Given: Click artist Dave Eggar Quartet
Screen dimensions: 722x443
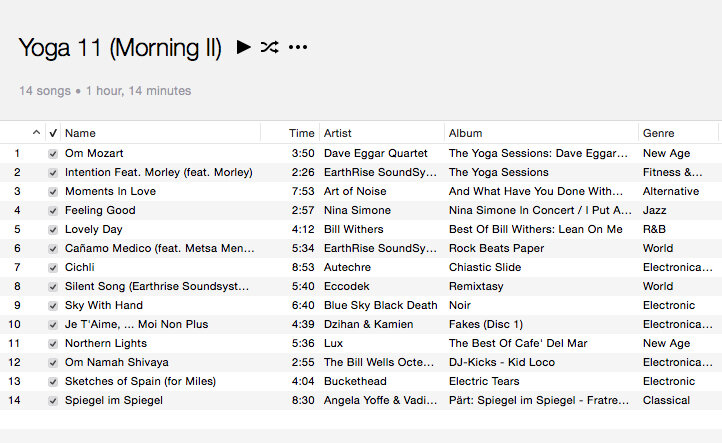Looking at the screenshot, I should (375, 153).
